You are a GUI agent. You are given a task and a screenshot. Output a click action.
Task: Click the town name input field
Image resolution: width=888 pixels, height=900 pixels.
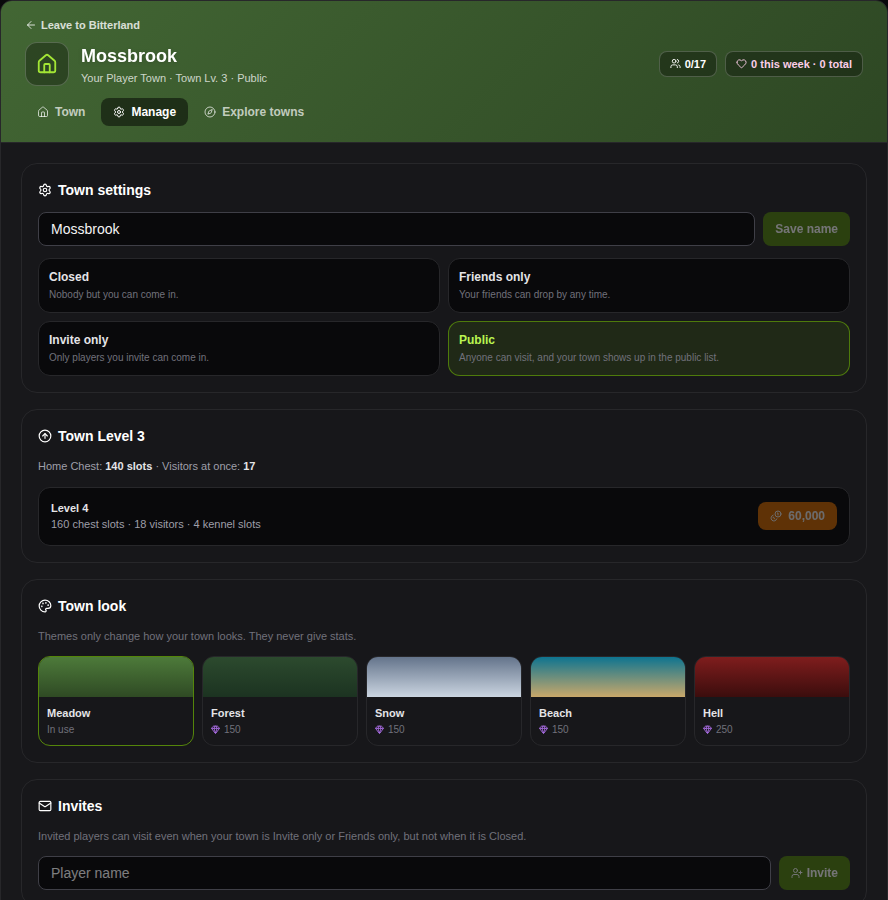pos(396,229)
